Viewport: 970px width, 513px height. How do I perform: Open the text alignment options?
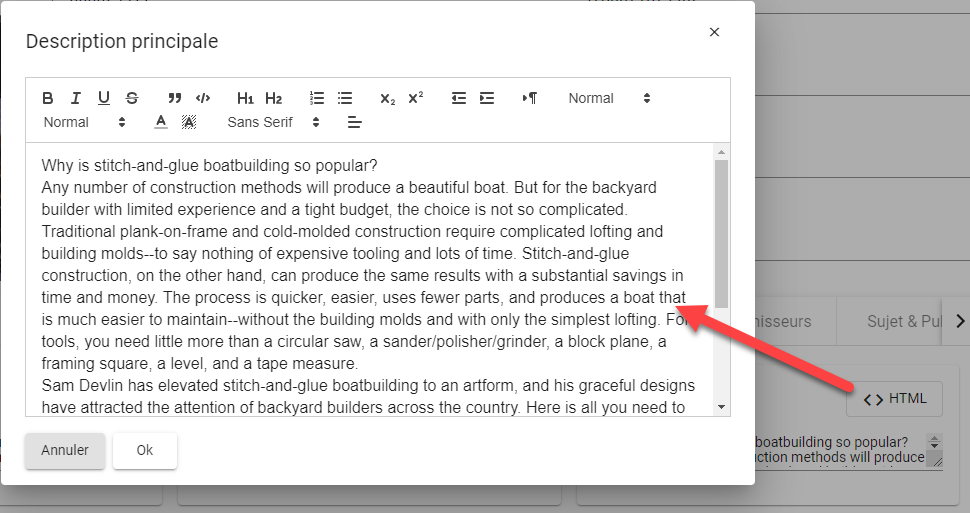tap(354, 122)
